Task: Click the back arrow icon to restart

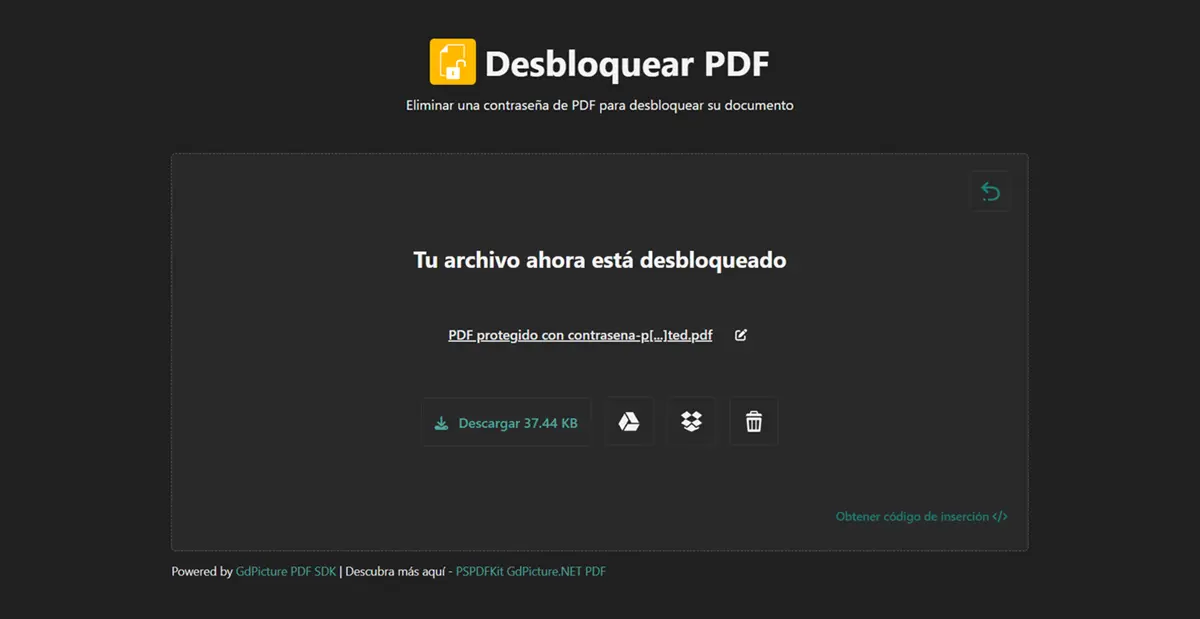Action: click(990, 191)
